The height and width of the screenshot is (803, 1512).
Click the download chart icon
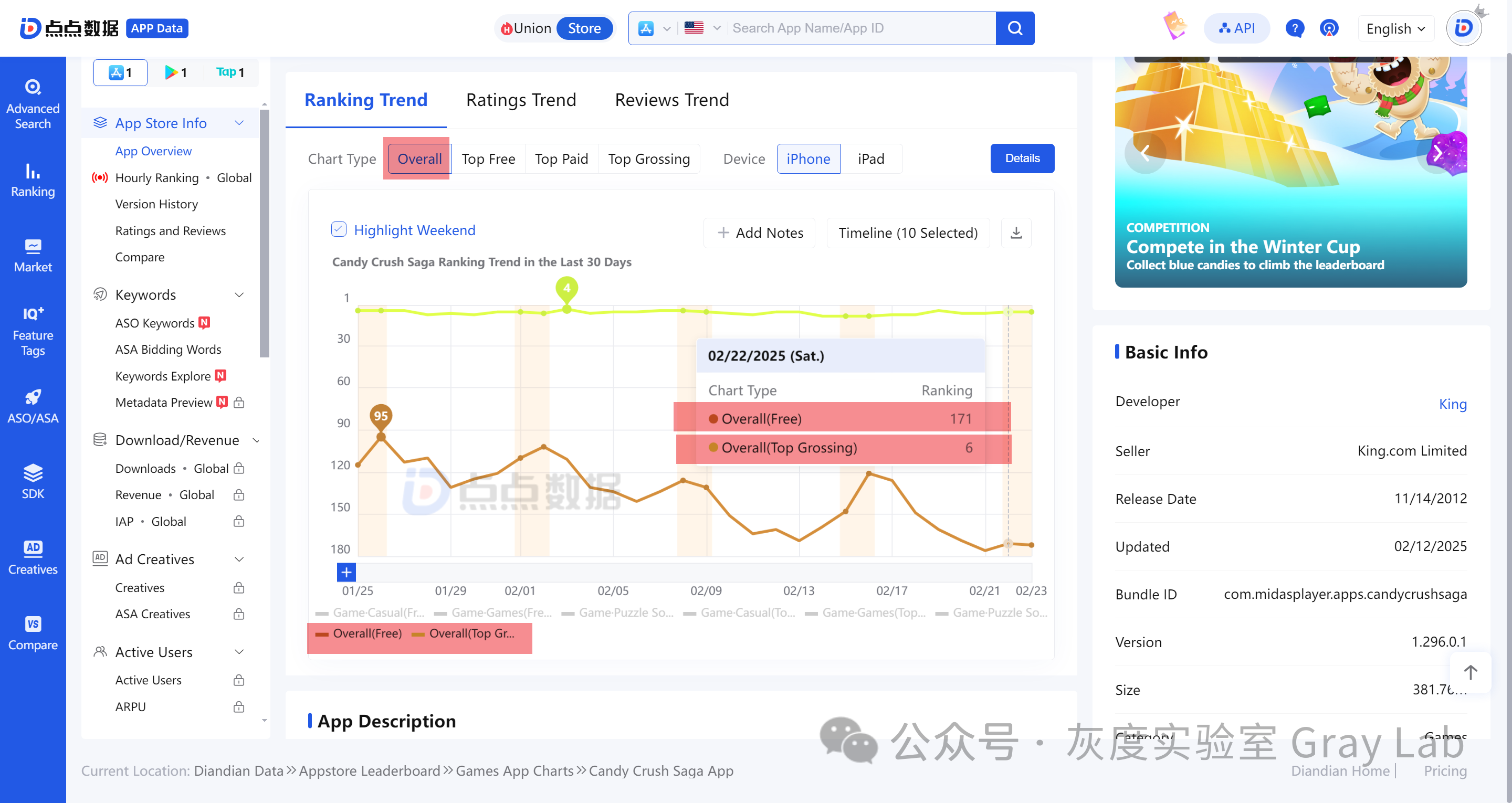pos(1016,233)
